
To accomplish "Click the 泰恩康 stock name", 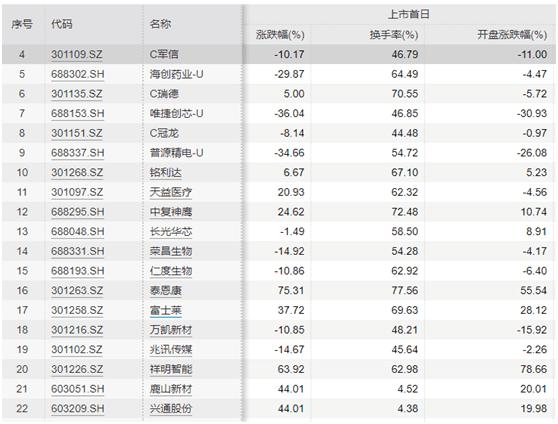I will 165,290.
